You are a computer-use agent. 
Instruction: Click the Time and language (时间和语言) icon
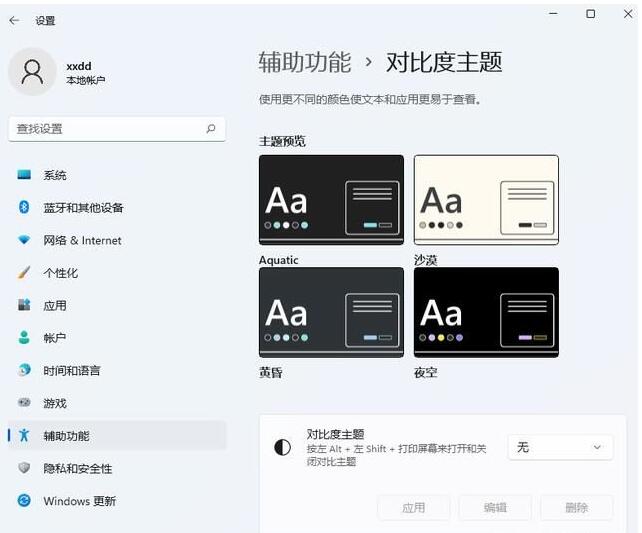click(24, 370)
